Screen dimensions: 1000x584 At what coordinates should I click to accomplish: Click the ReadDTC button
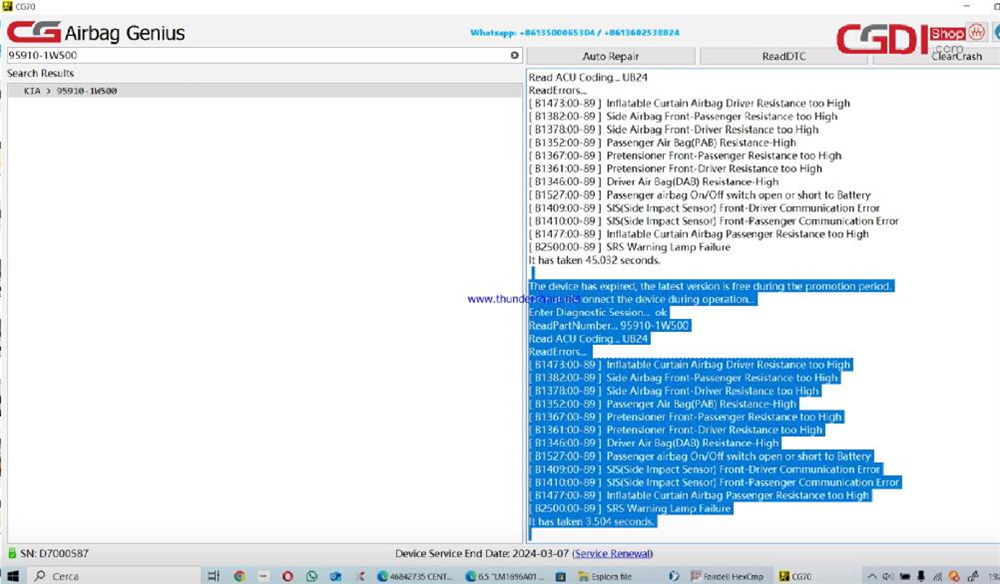[x=784, y=56]
